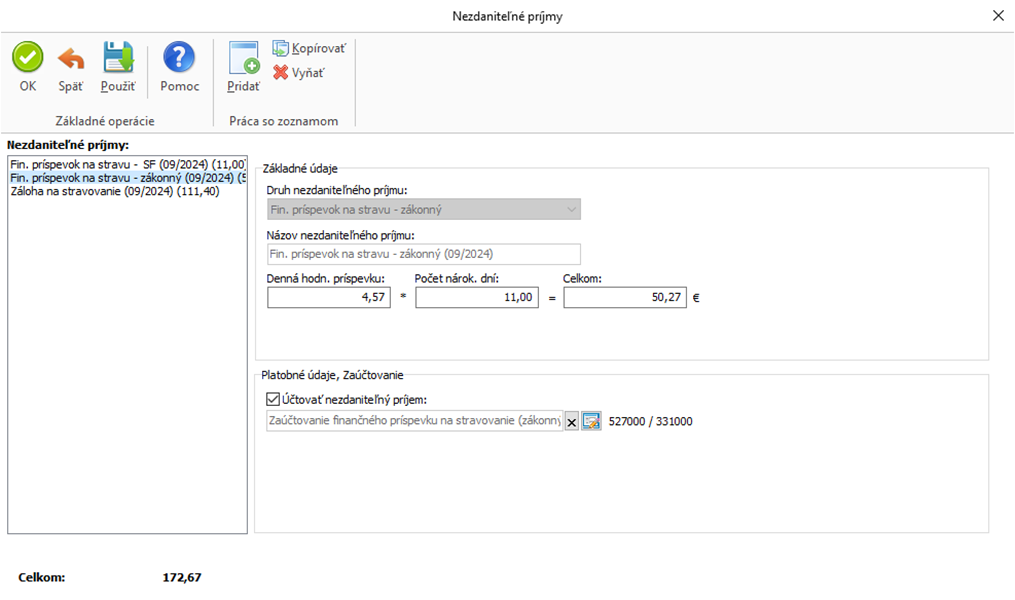1015x600 pixels.
Task: Open Pomoc help icon
Action: click(179, 58)
